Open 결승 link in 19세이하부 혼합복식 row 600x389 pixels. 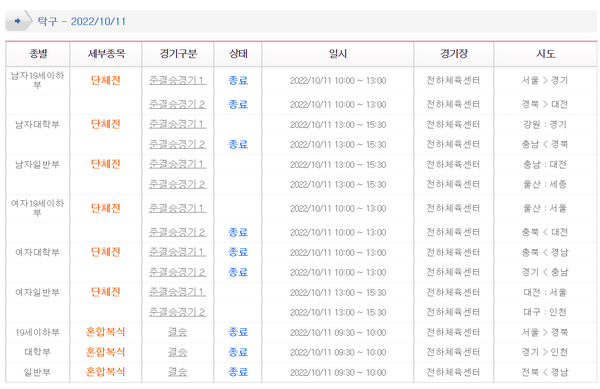coord(178,332)
